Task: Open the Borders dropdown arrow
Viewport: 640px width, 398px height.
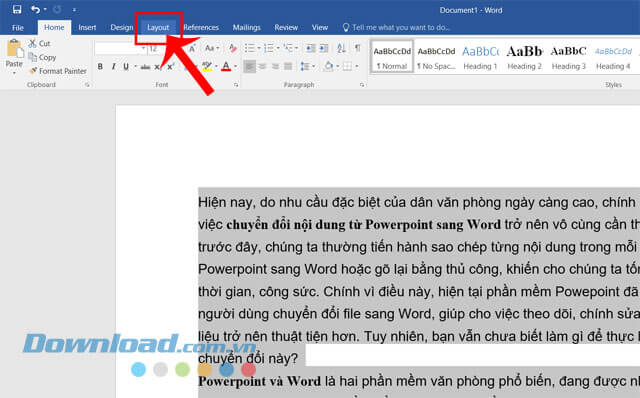Action: [x=357, y=66]
